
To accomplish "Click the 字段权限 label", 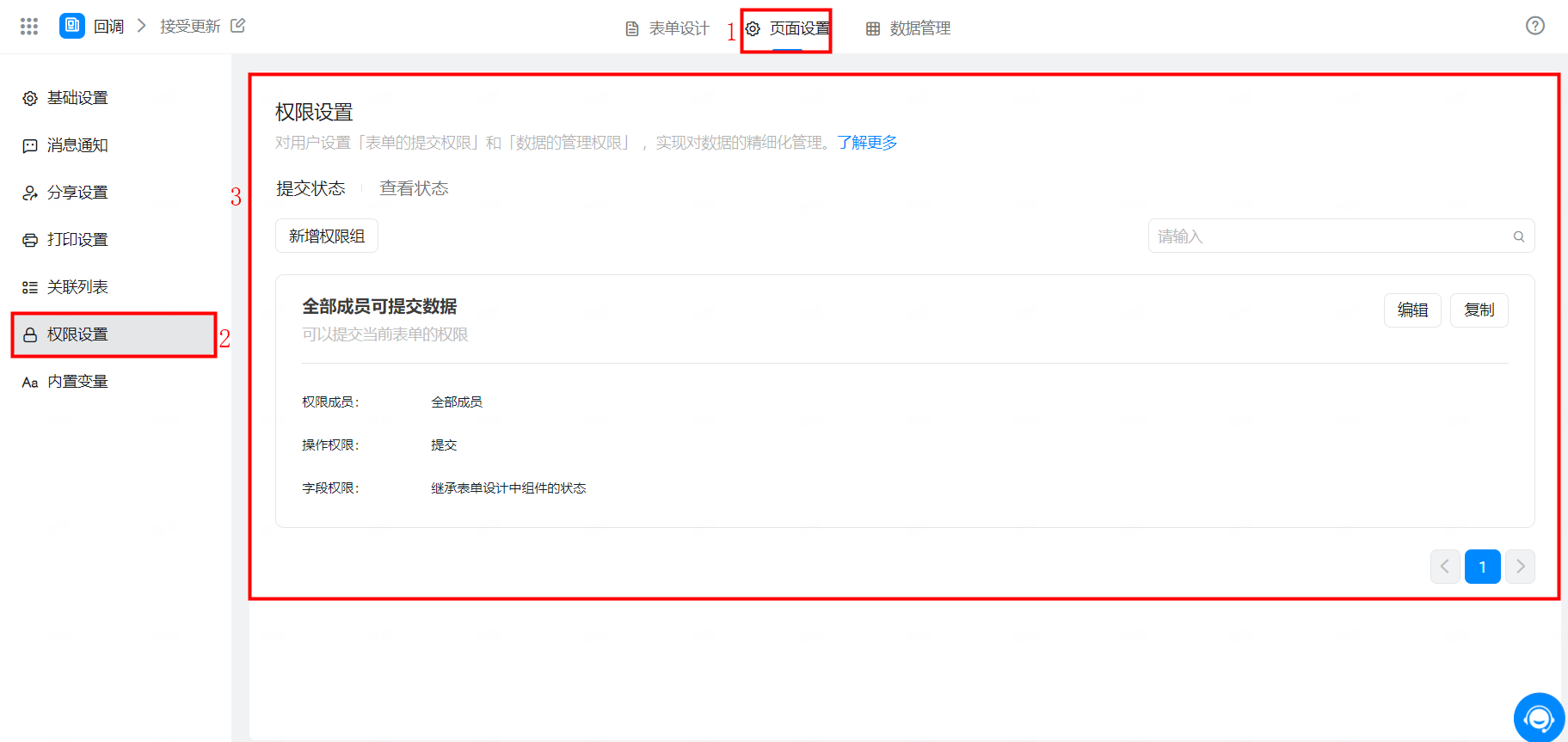I will point(330,488).
